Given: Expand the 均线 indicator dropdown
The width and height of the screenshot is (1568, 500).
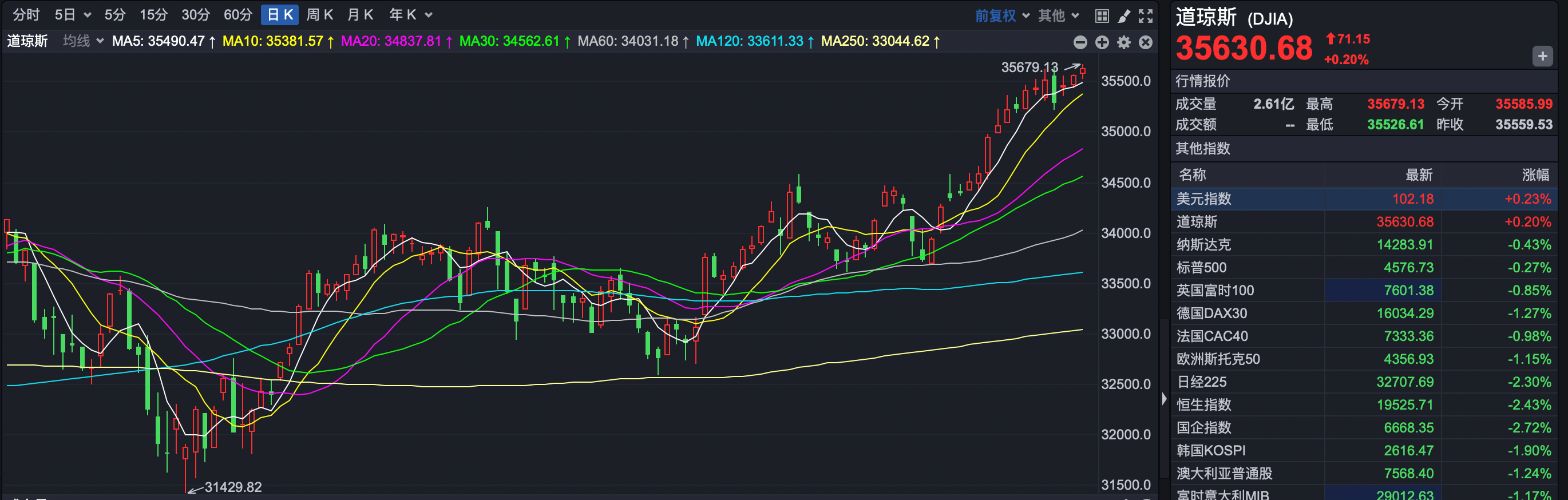Looking at the screenshot, I should [x=84, y=41].
